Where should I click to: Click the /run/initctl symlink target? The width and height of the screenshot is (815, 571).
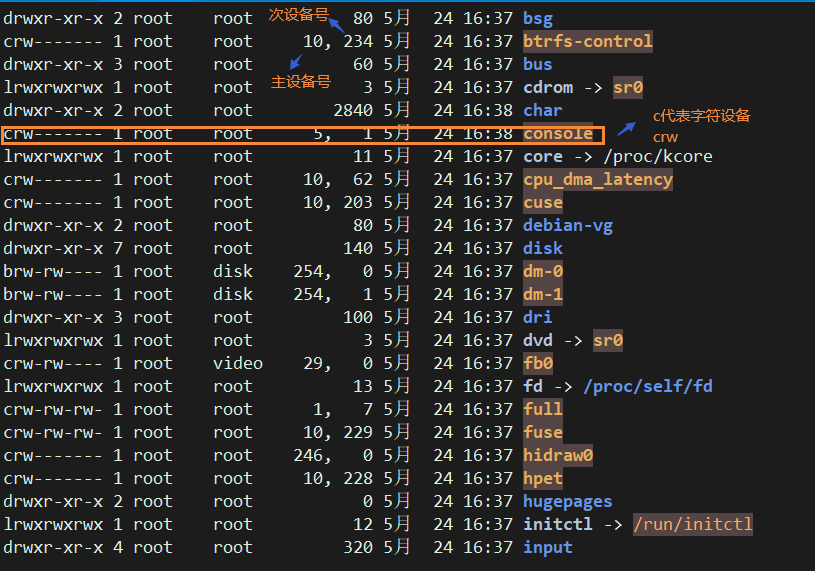pyautogui.click(x=693, y=524)
